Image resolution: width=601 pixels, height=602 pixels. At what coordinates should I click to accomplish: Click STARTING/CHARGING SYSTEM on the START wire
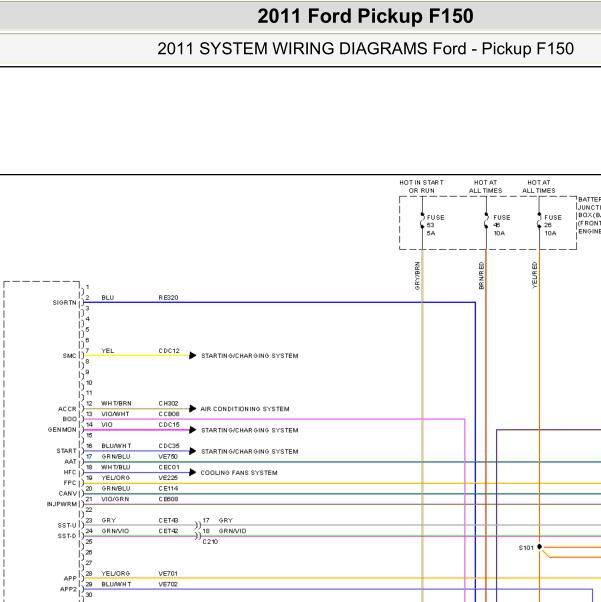[x=250, y=452]
